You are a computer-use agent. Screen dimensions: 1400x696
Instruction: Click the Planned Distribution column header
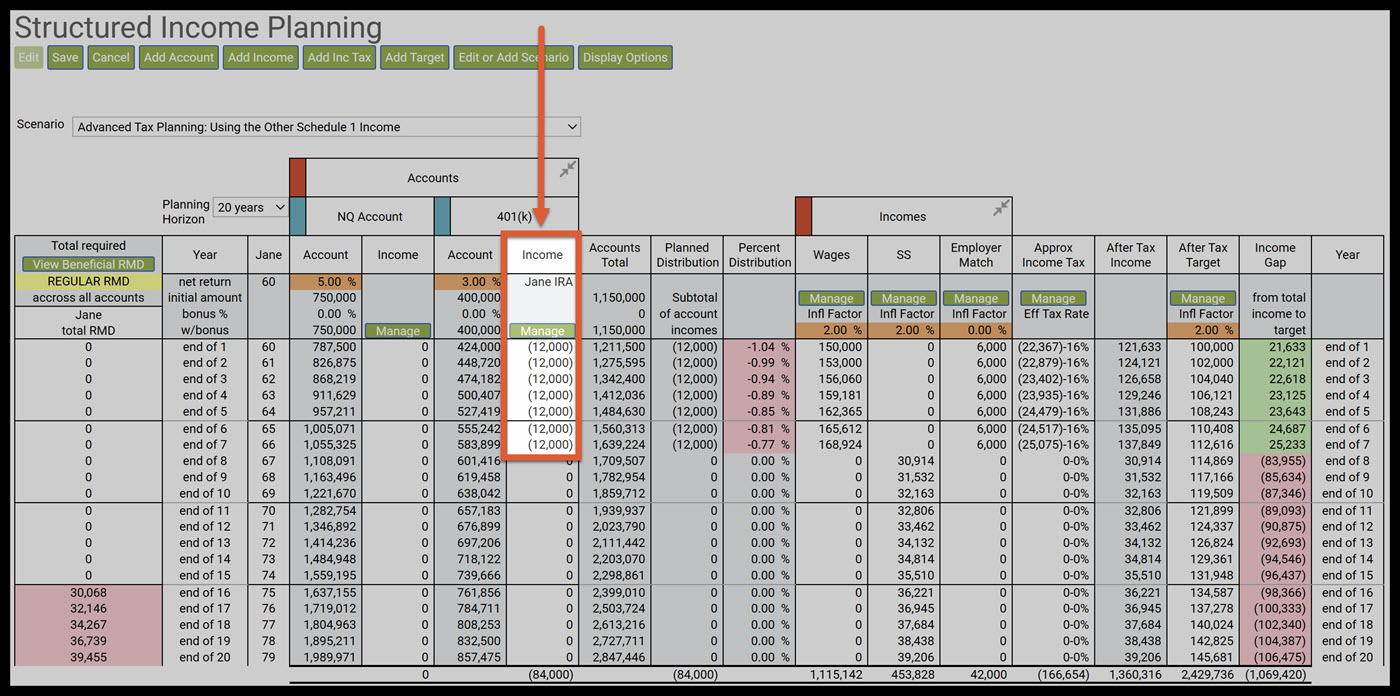pos(687,255)
